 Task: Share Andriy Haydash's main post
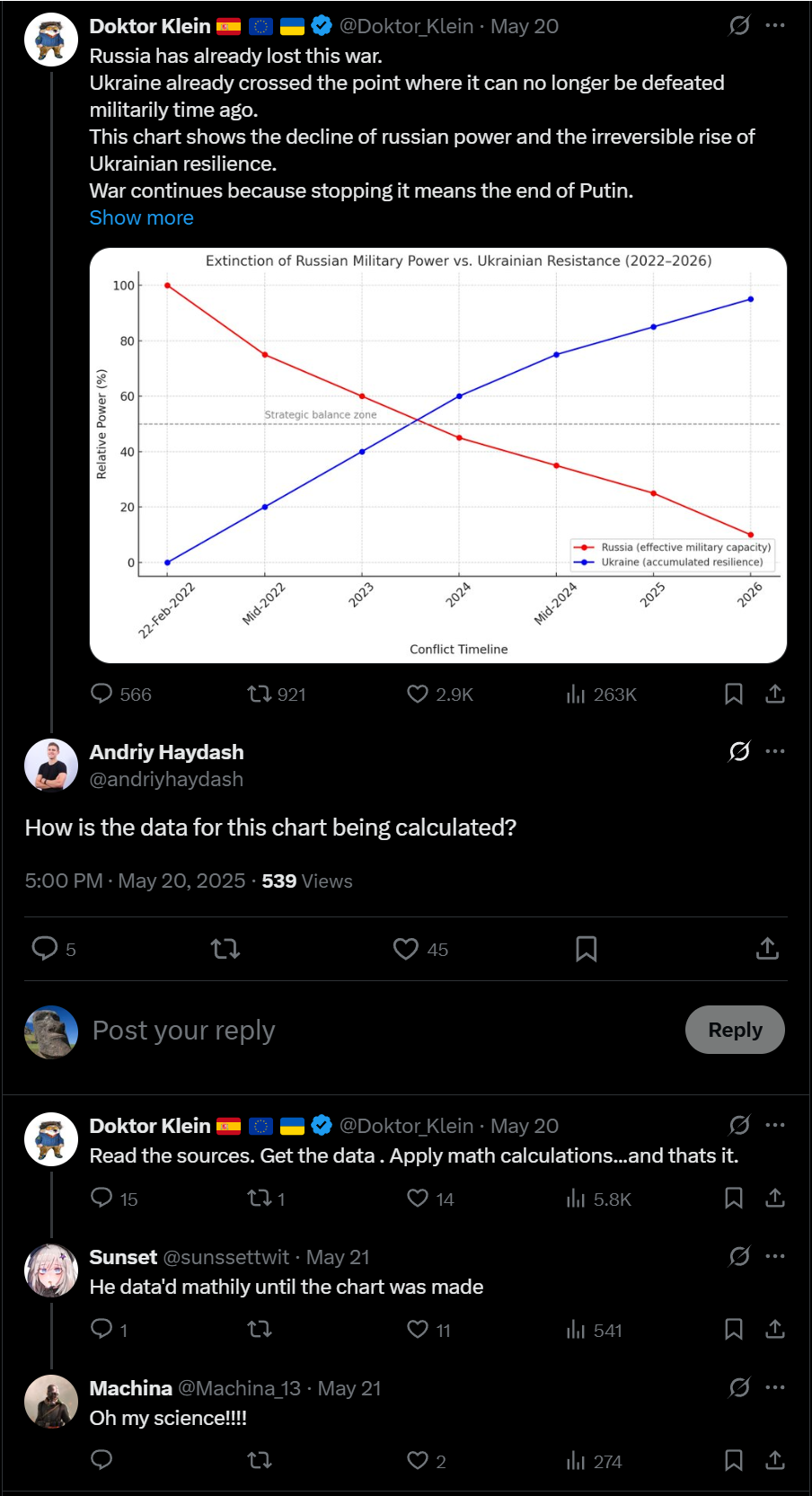pyautogui.click(x=767, y=949)
